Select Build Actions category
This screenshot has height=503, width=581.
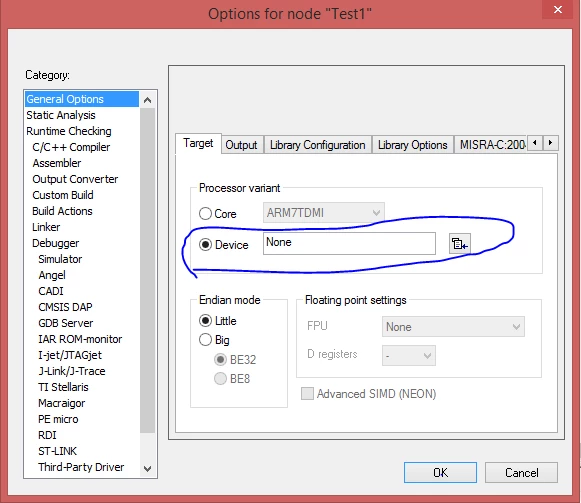(x=62, y=211)
